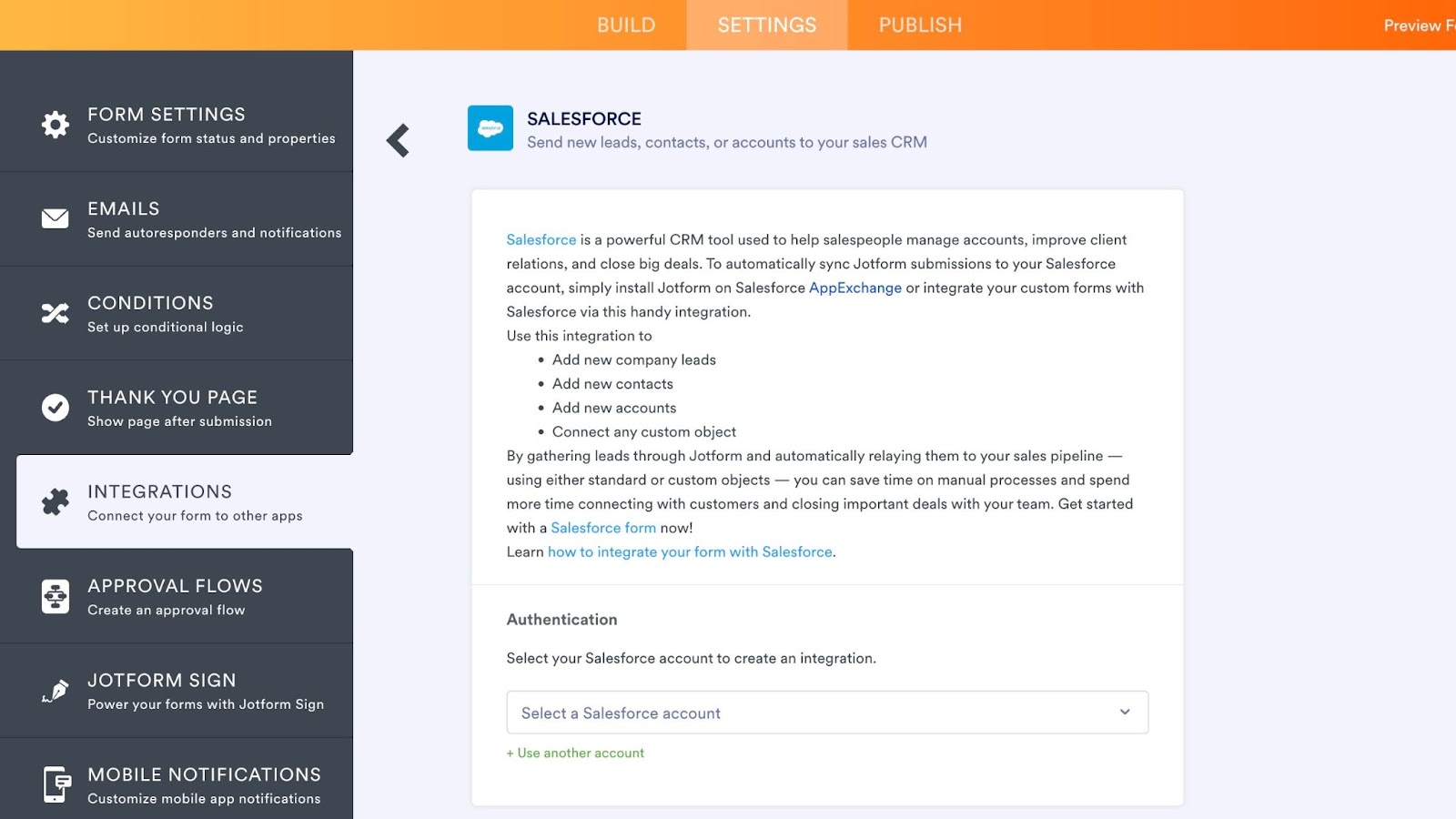Screen dimensions: 1456x819
Task: Click the Jotform Sign pen icon
Action: tap(56, 691)
